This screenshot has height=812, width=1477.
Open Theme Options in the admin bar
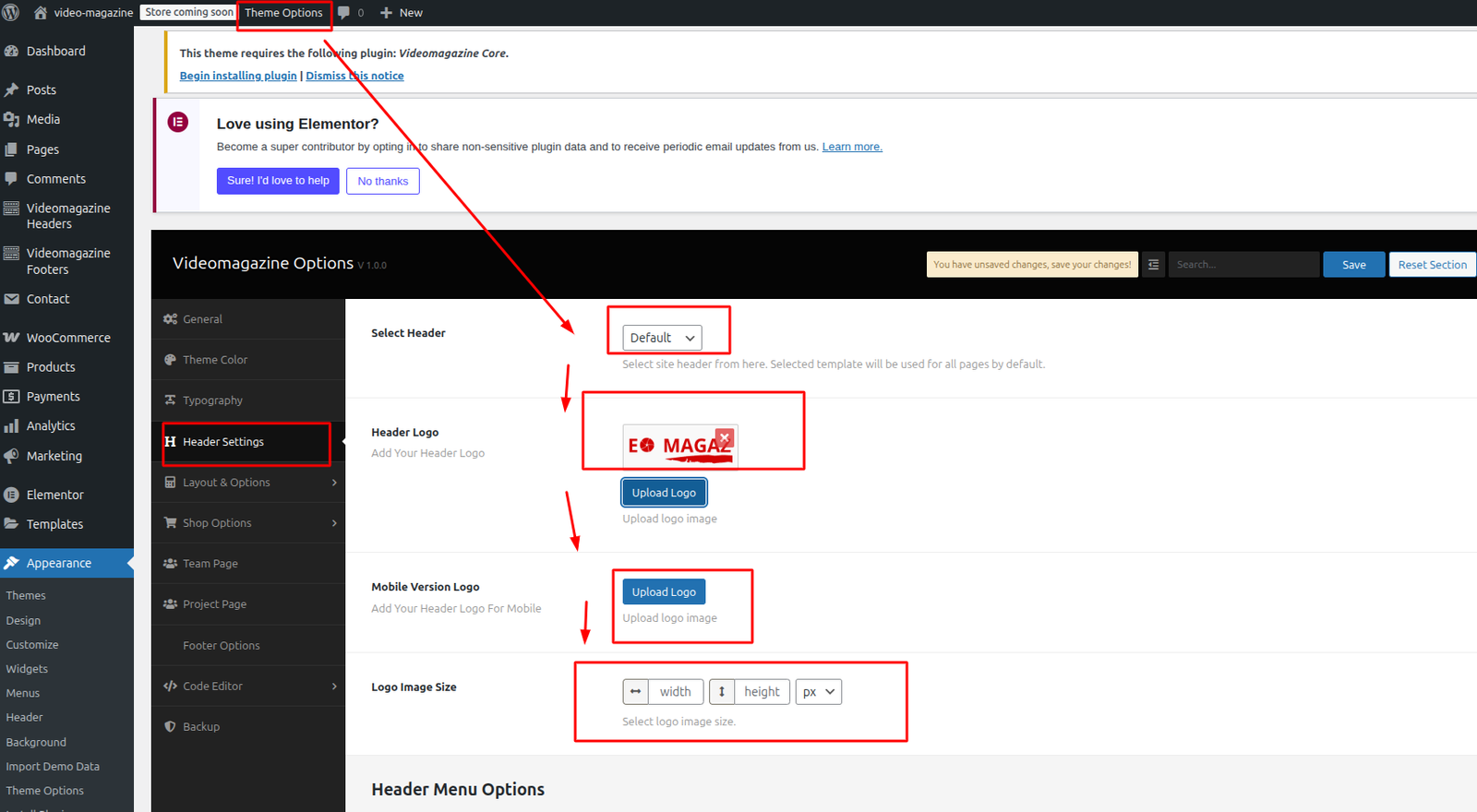click(283, 13)
